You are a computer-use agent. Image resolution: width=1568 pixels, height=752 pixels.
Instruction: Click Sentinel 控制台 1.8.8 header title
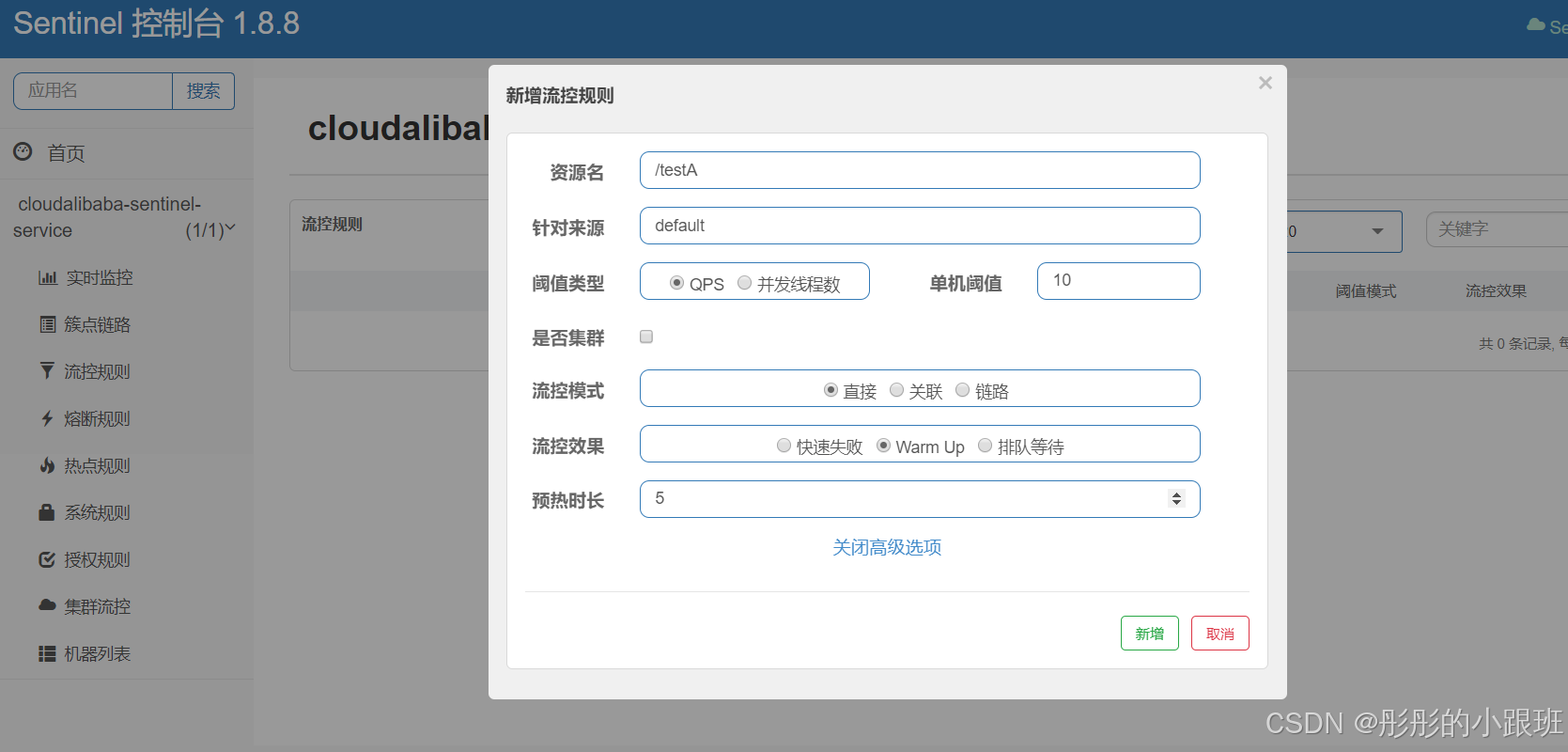coord(156,23)
